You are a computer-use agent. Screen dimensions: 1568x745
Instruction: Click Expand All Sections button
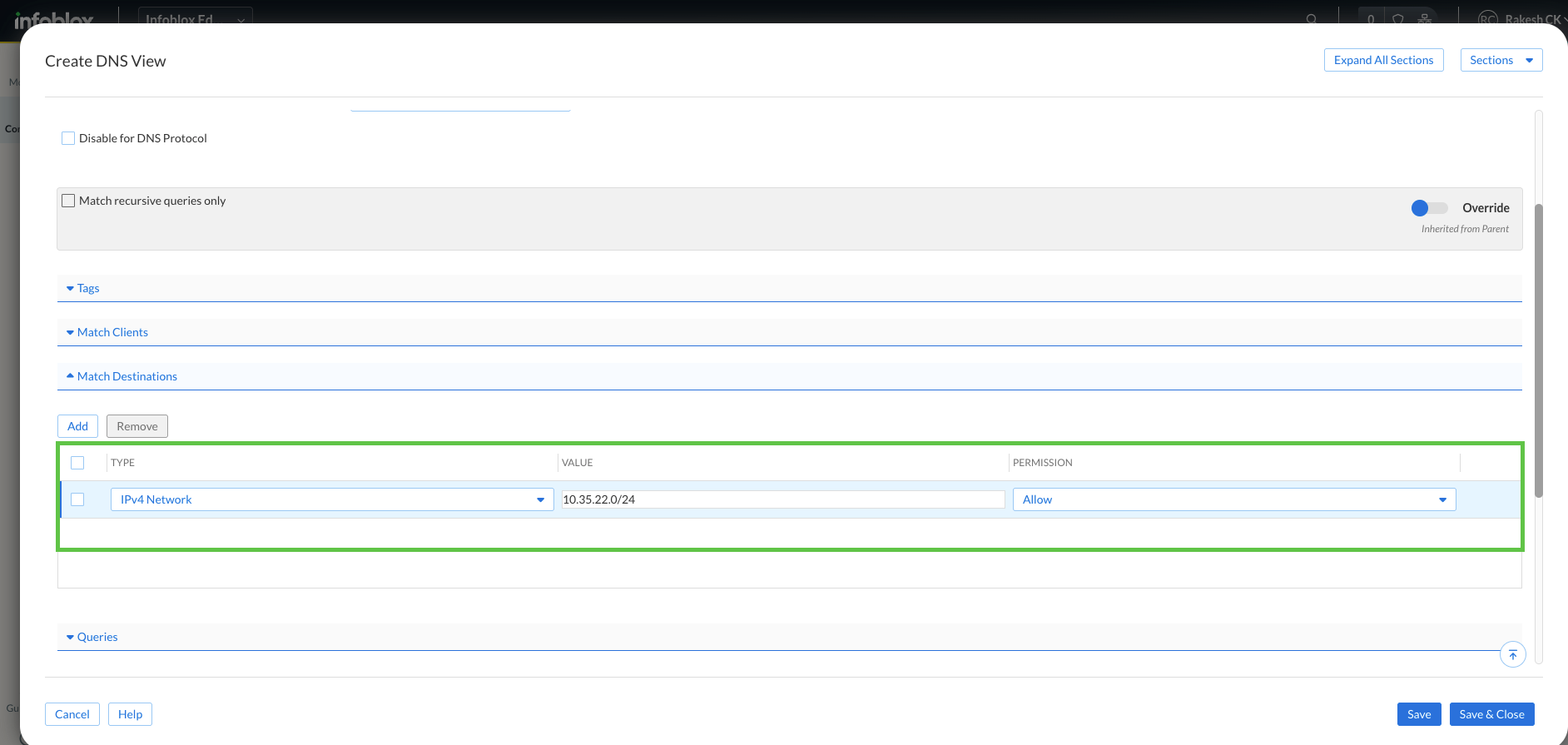pyautogui.click(x=1383, y=60)
